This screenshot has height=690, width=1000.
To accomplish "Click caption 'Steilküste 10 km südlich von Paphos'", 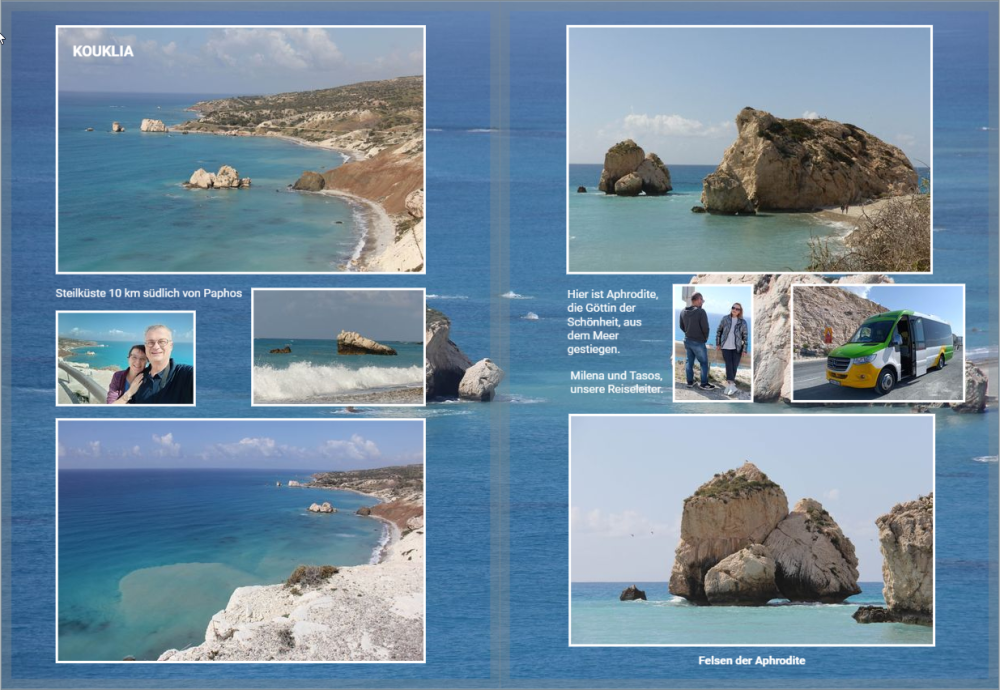I will pyautogui.click(x=149, y=293).
